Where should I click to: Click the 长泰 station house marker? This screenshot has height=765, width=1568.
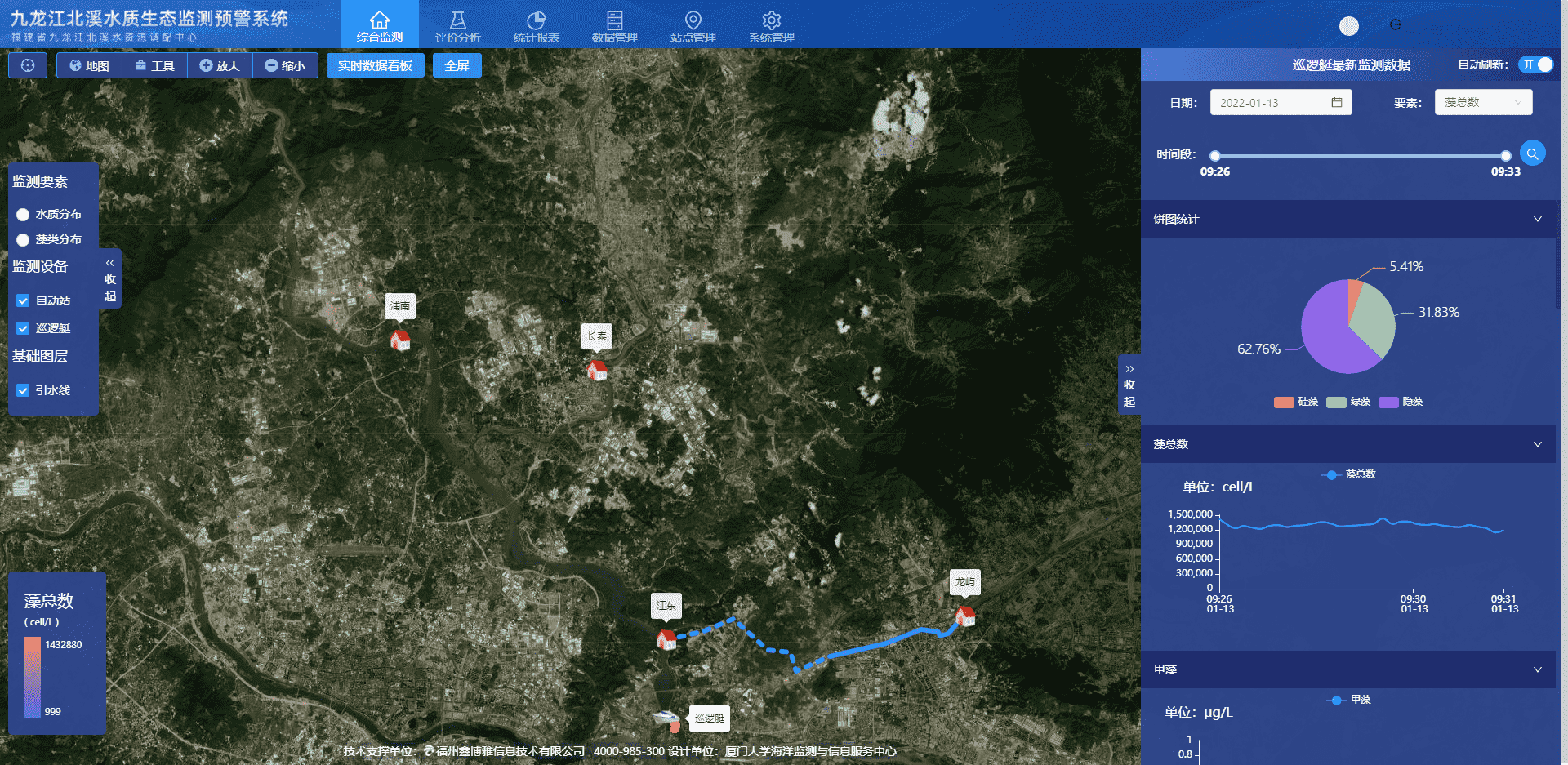pos(597,370)
